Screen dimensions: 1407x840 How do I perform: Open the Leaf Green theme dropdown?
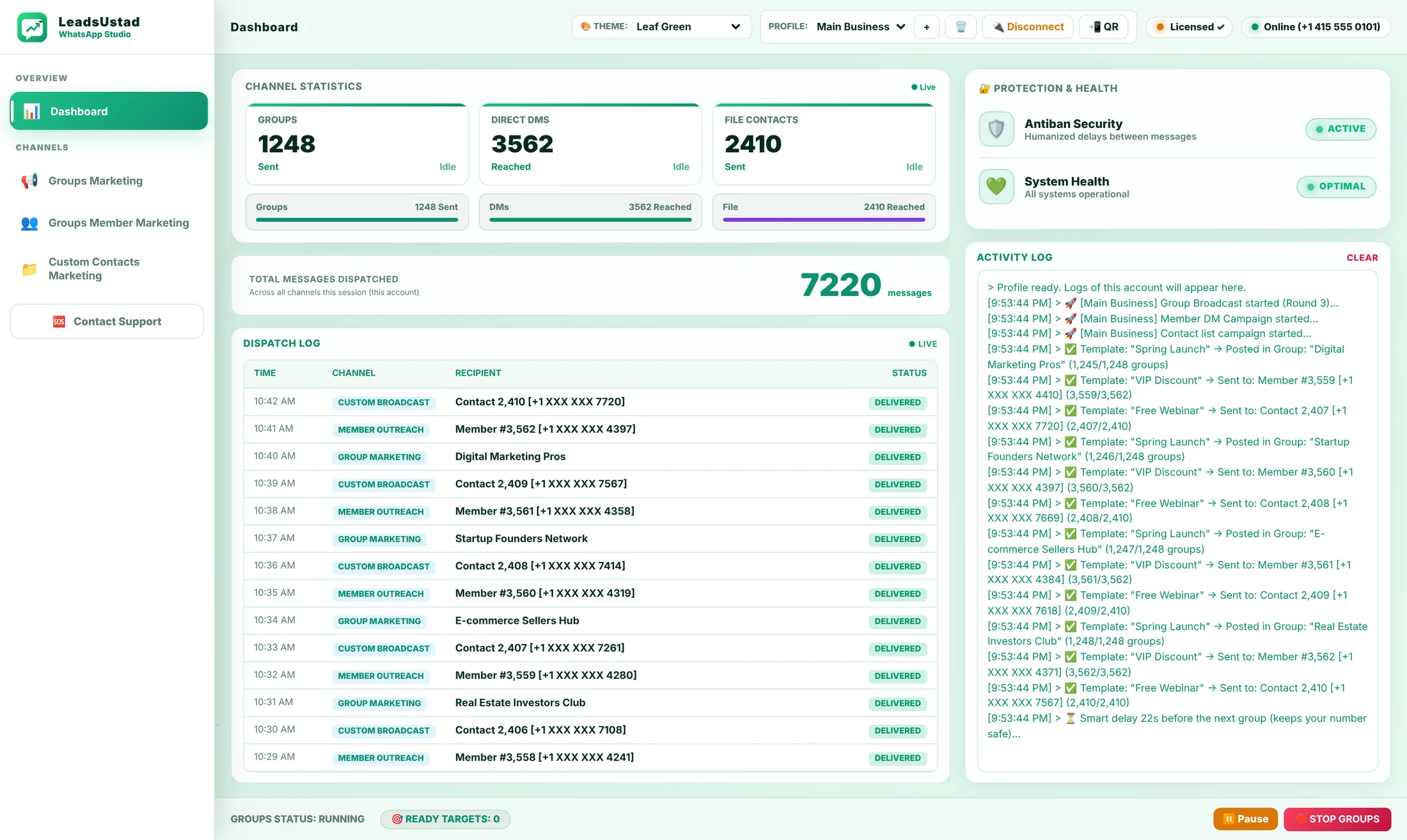click(688, 27)
